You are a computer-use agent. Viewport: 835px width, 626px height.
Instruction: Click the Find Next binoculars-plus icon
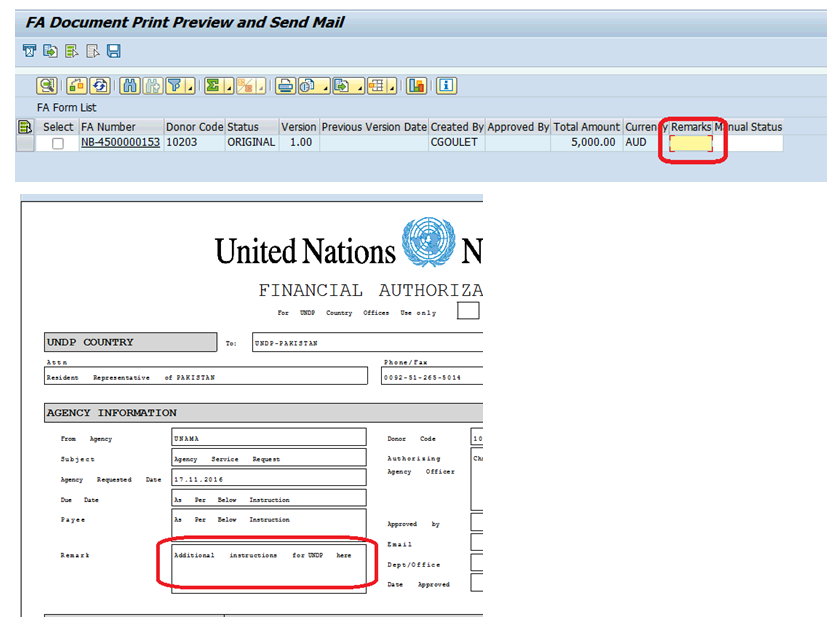(x=153, y=86)
